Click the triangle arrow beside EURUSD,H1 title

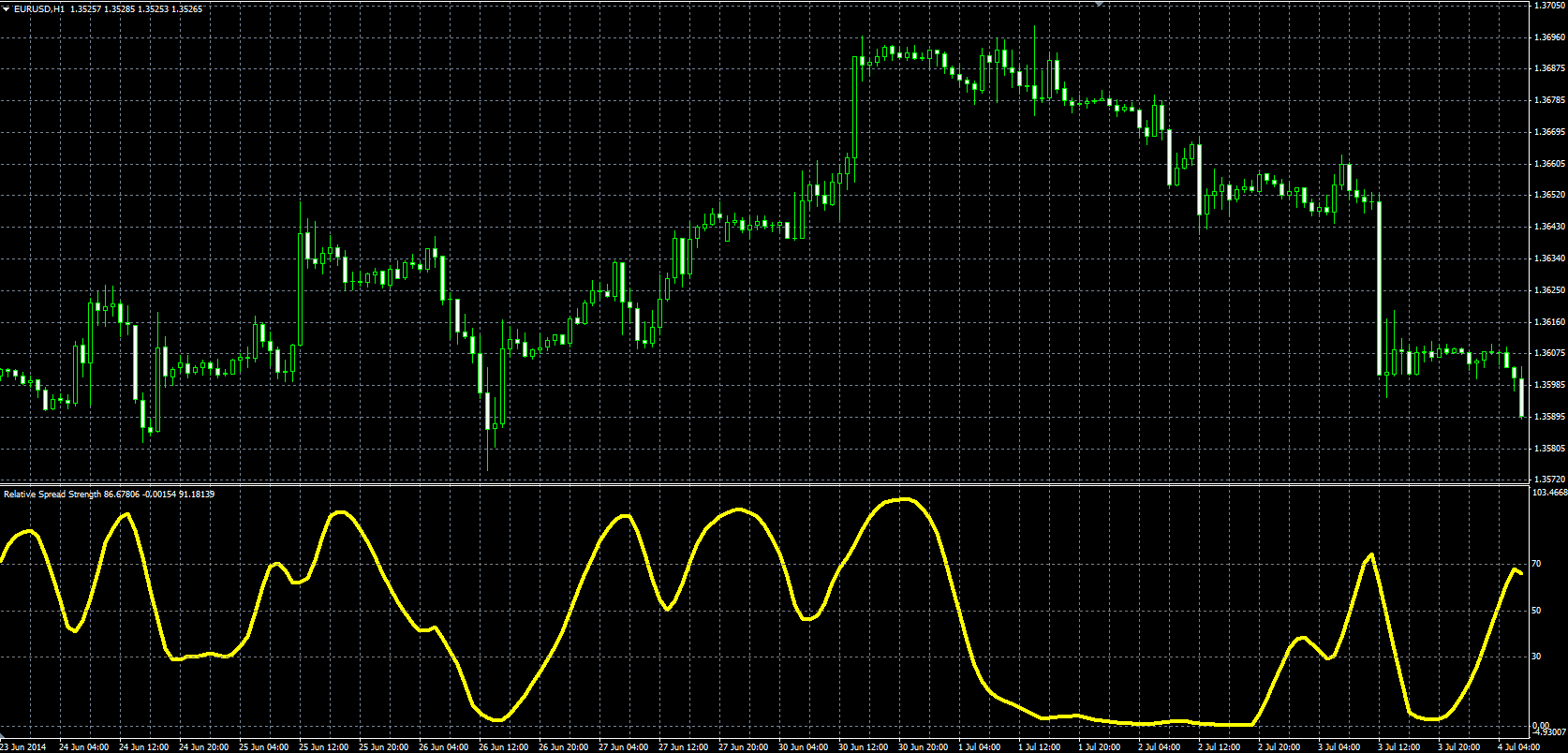(x=7, y=8)
